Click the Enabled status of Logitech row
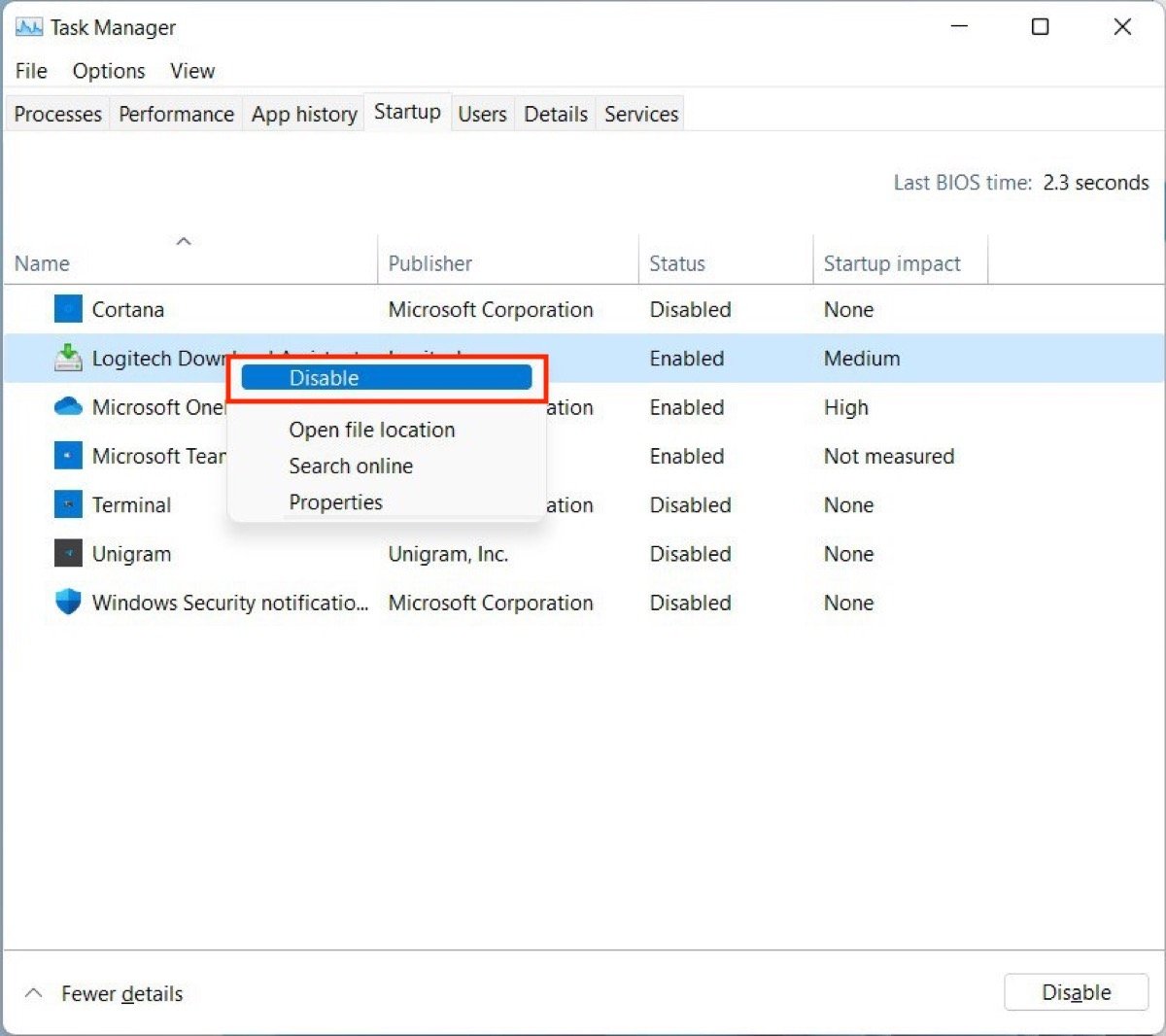This screenshot has width=1166, height=1036. tap(687, 359)
